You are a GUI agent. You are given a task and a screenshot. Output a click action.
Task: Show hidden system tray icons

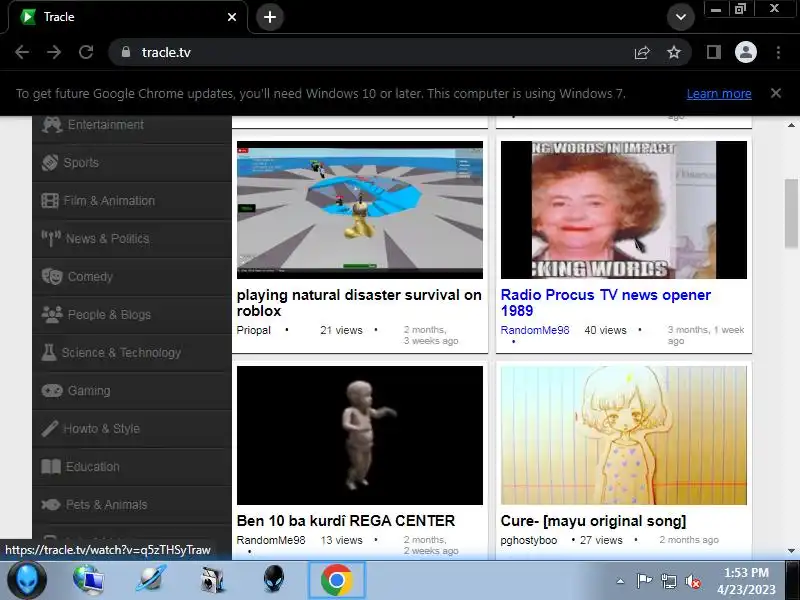620,581
